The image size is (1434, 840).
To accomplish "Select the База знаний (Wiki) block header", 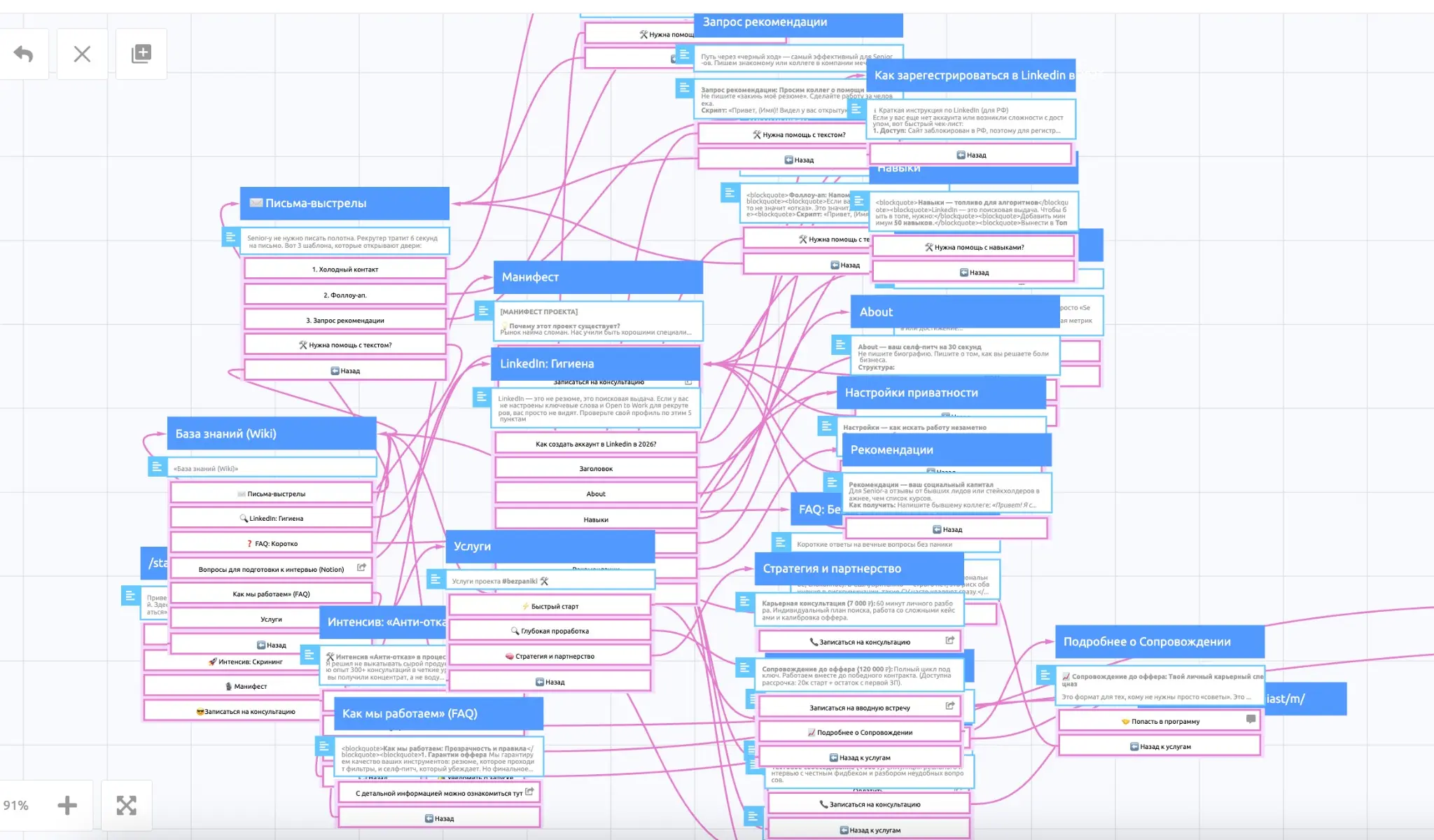I will 272,433.
